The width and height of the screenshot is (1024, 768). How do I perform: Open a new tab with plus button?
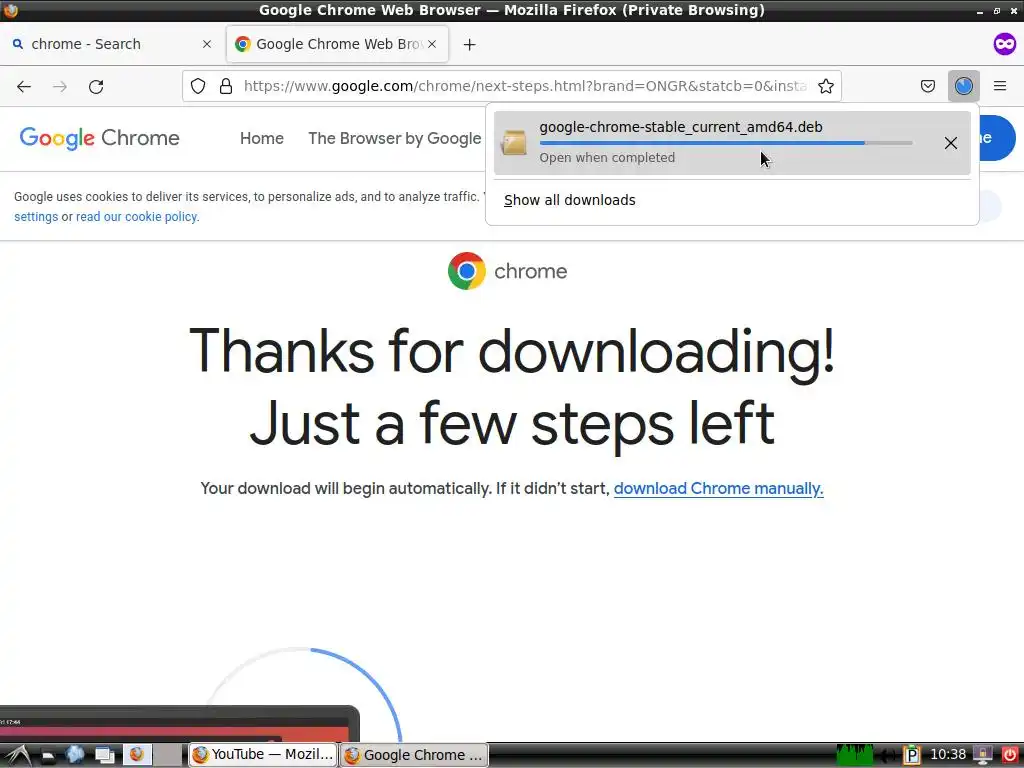[469, 44]
